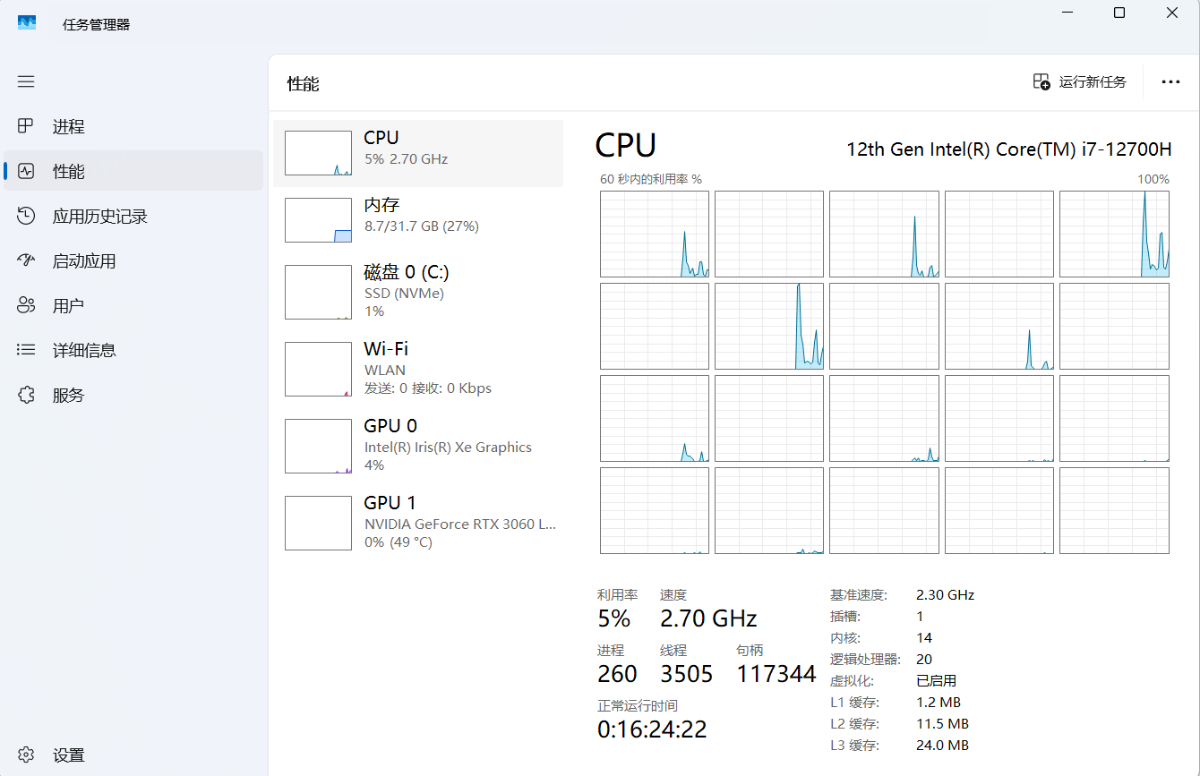This screenshot has width=1200, height=776.
Task: Select GPU 1 NVIDIA GeForce RTX 3060
Action: 418,523
